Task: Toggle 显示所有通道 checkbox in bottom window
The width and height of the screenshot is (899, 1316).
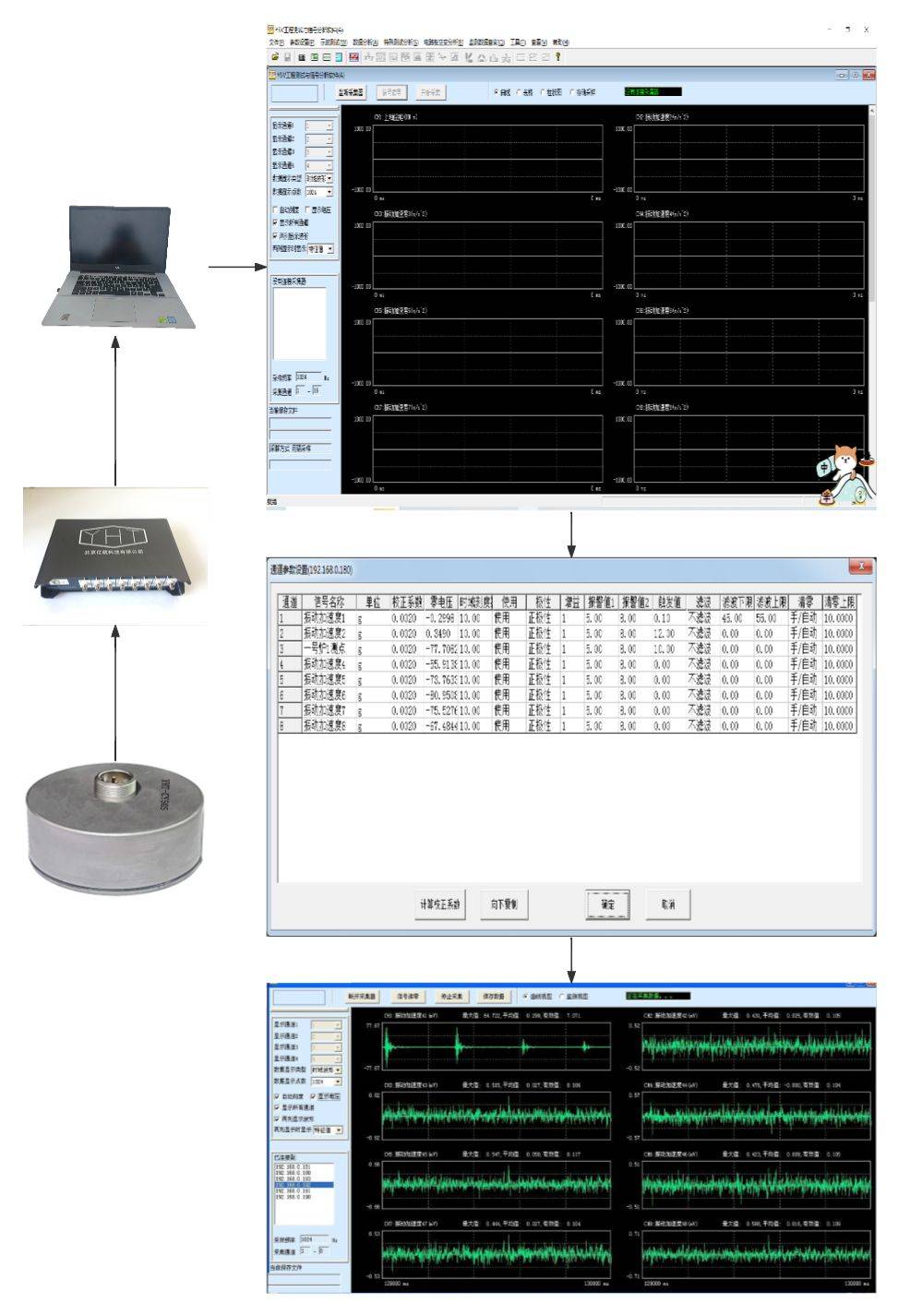Action: 278,1107
